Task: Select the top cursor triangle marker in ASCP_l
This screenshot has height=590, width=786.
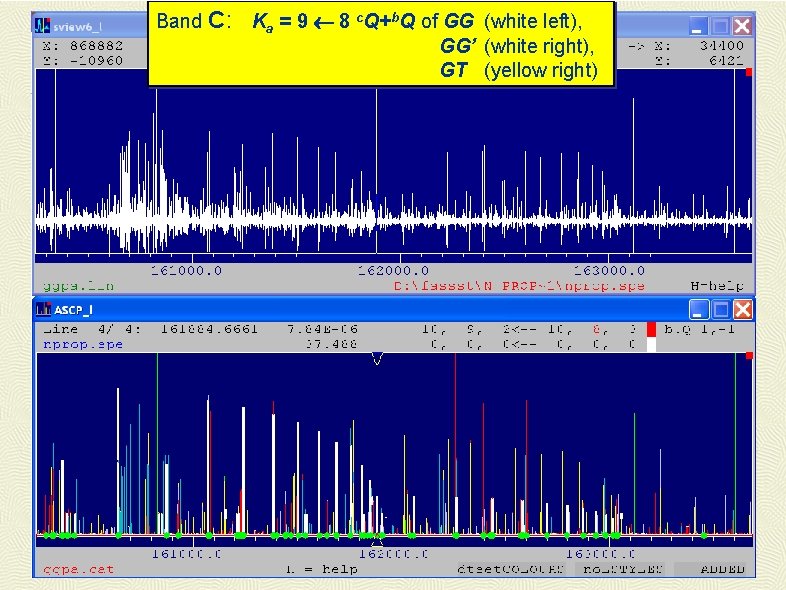Action: click(377, 358)
